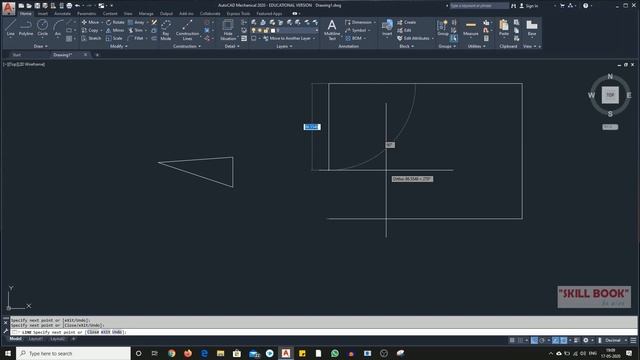Click the Mirror tool
Image resolution: width=640 pixels, height=360 pixels.
point(115,30)
